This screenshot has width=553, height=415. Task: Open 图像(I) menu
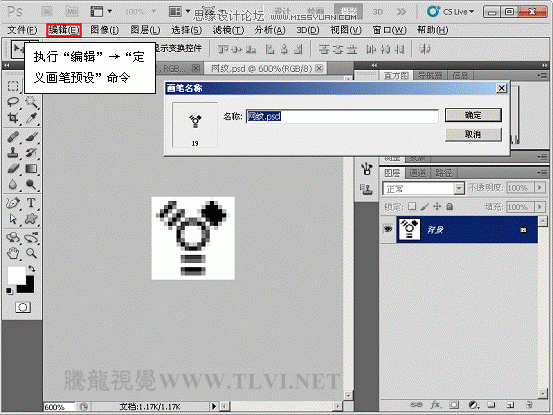click(104, 30)
